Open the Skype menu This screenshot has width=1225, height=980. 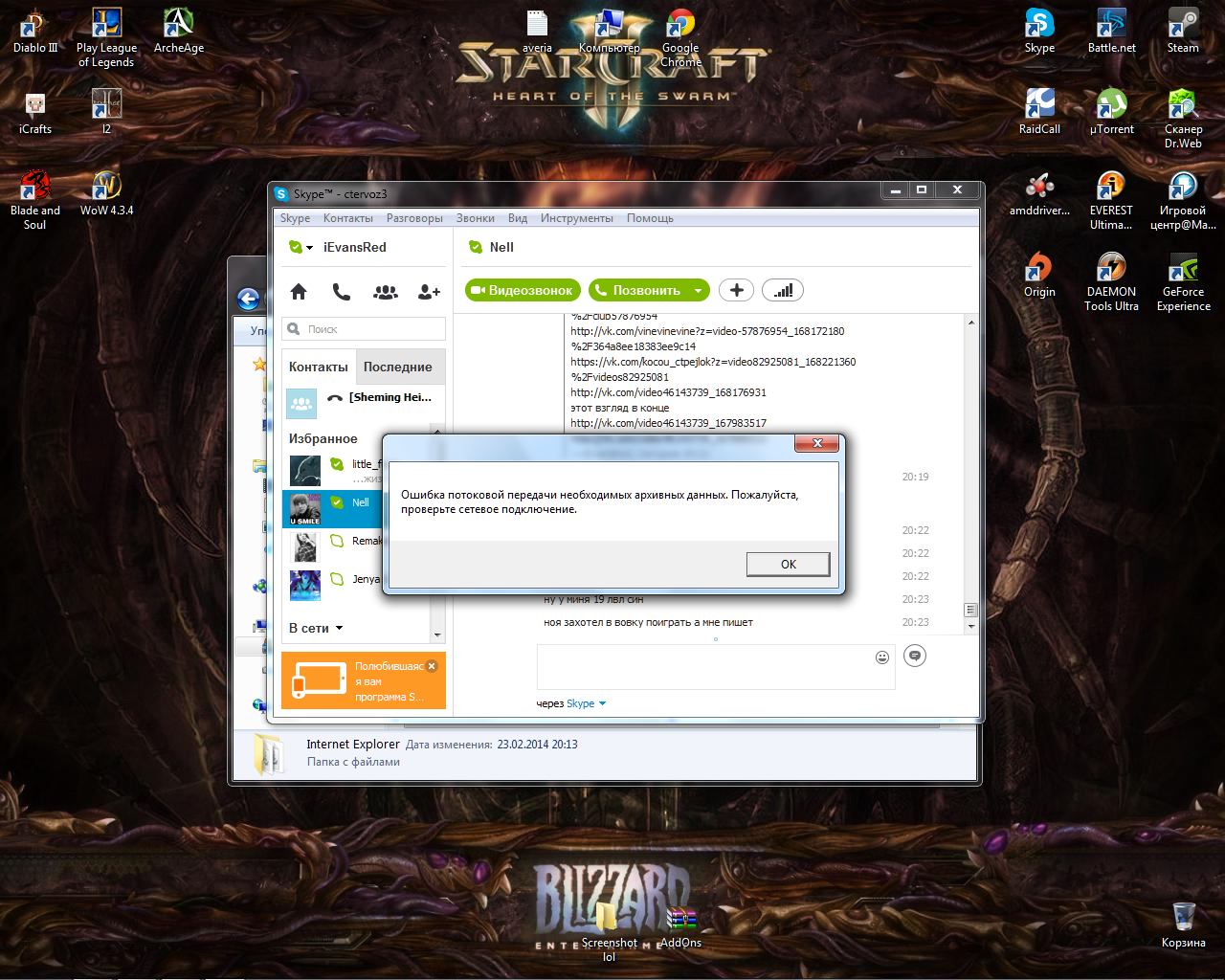(x=295, y=218)
